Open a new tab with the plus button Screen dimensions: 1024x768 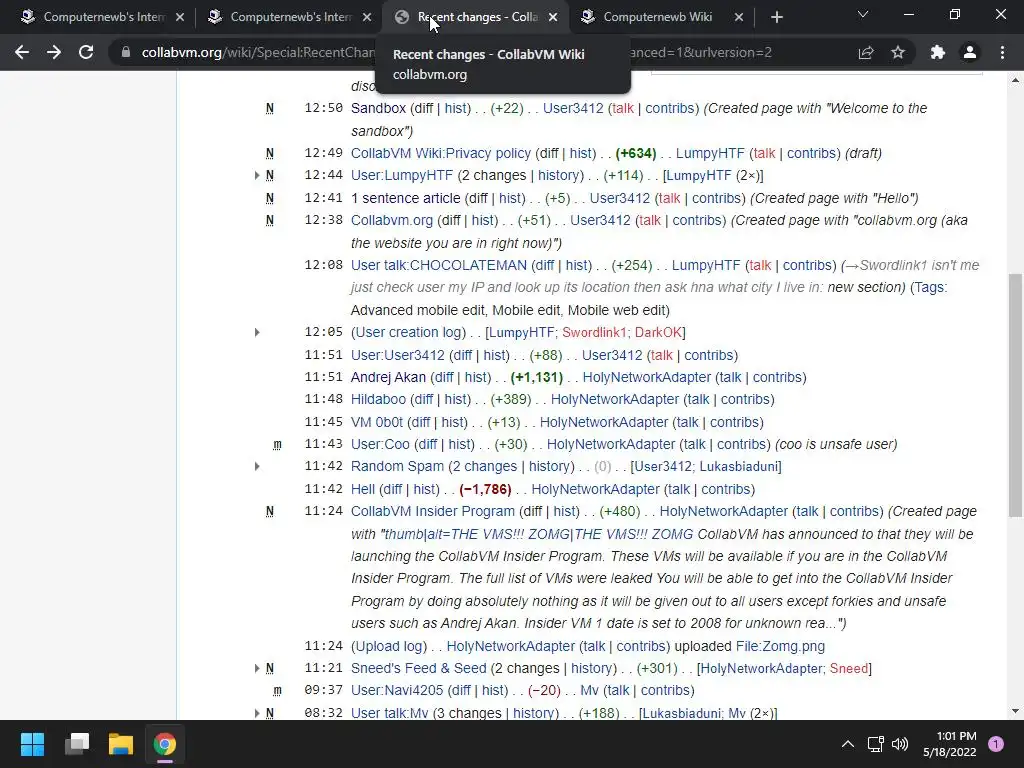[776, 17]
